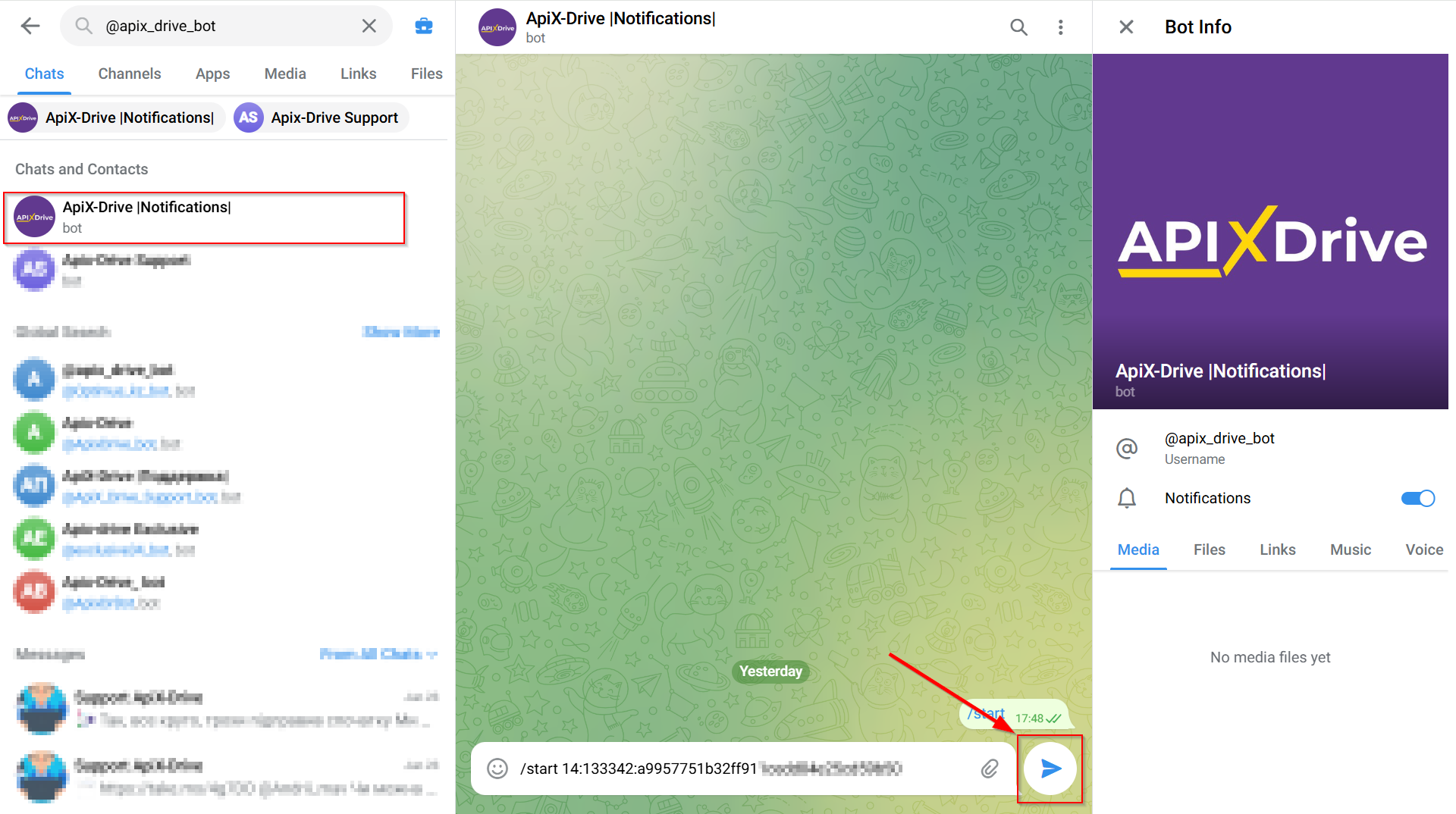The height and width of the screenshot is (814, 1456).
Task: Click the blurred Show More link
Action: 401,332
